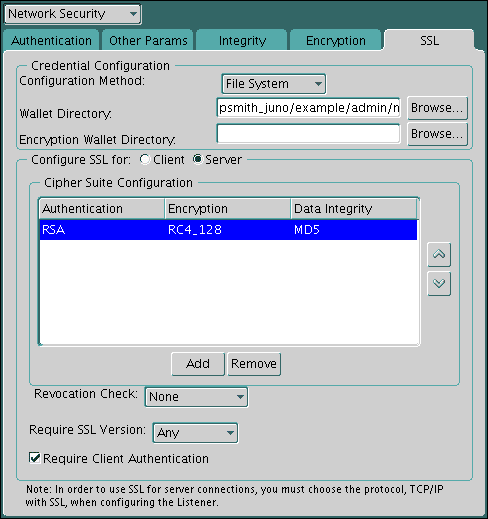Viewport: 488px width, 519px height.
Task: Browse for the Wallet Directory
Action: 437,108
